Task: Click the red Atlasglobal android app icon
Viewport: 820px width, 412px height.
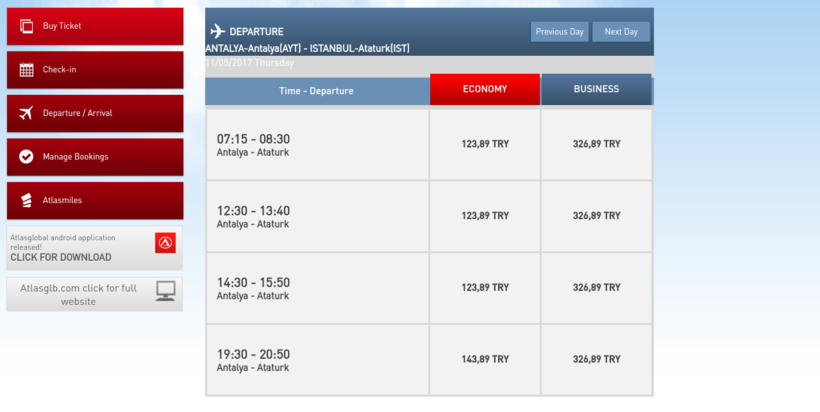Action: tap(165, 243)
